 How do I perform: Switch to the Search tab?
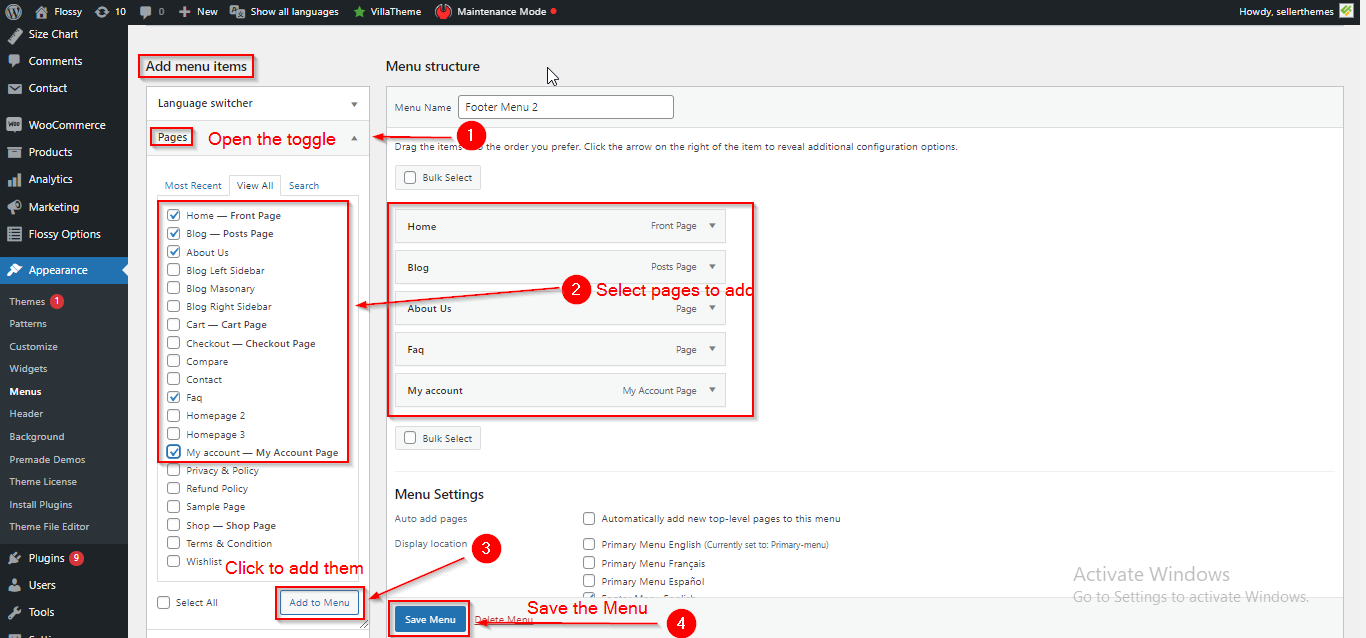[x=304, y=185]
